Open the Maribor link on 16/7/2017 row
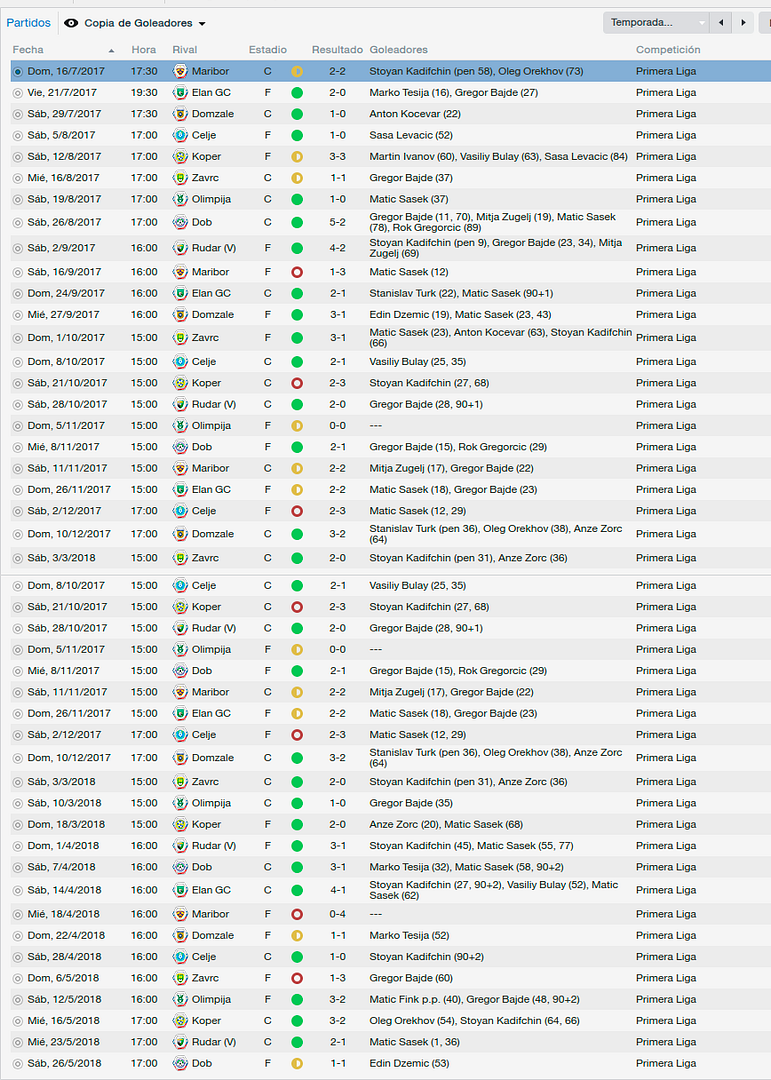The width and height of the screenshot is (771, 1080). pyautogui.click(x=211, y=71)
